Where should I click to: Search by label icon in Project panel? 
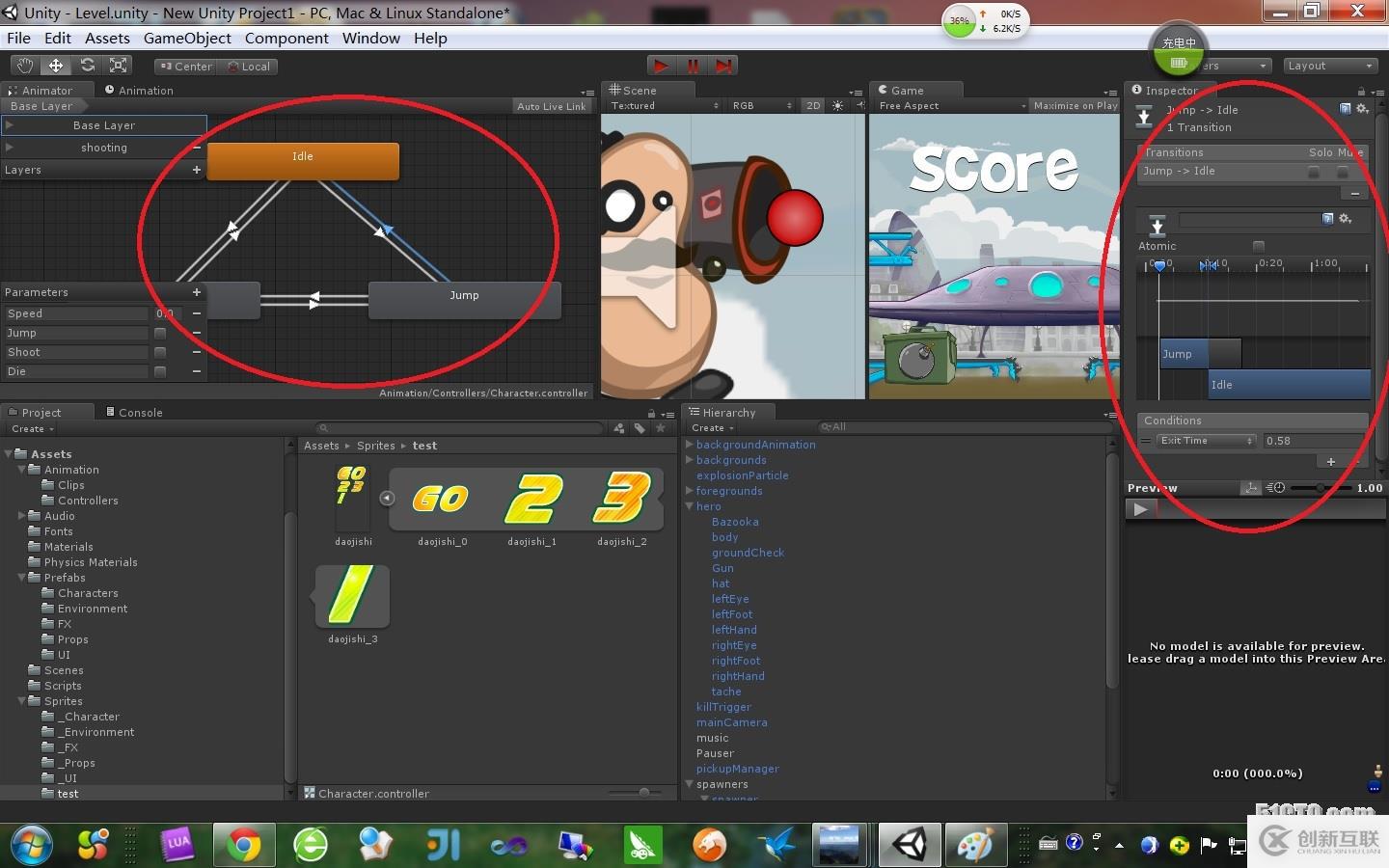point(640,428)
